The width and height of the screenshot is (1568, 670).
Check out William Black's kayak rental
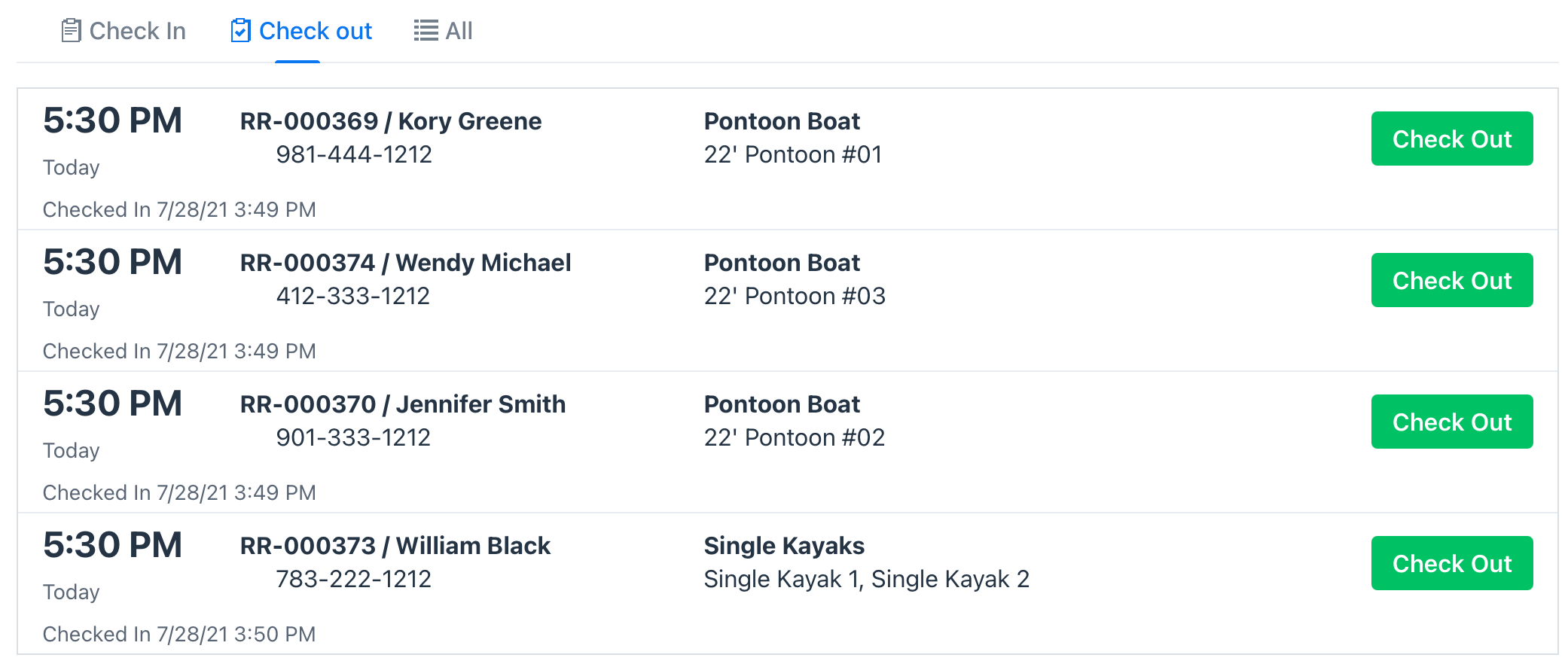1451,563
